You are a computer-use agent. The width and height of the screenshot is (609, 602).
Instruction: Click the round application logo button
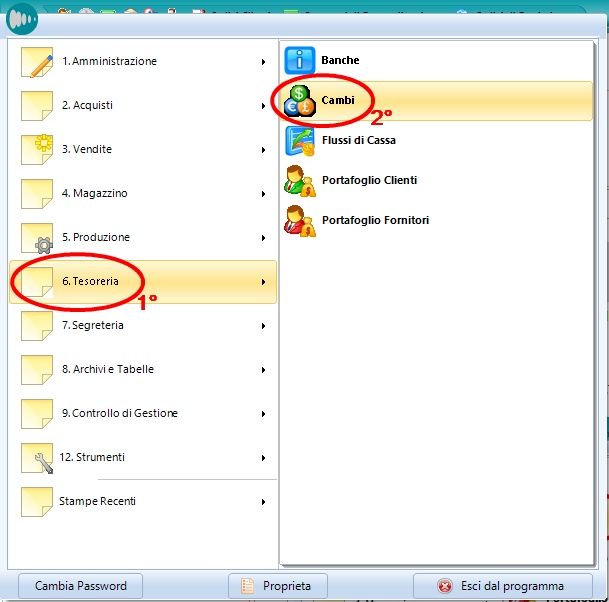click(x=23, y=19)
